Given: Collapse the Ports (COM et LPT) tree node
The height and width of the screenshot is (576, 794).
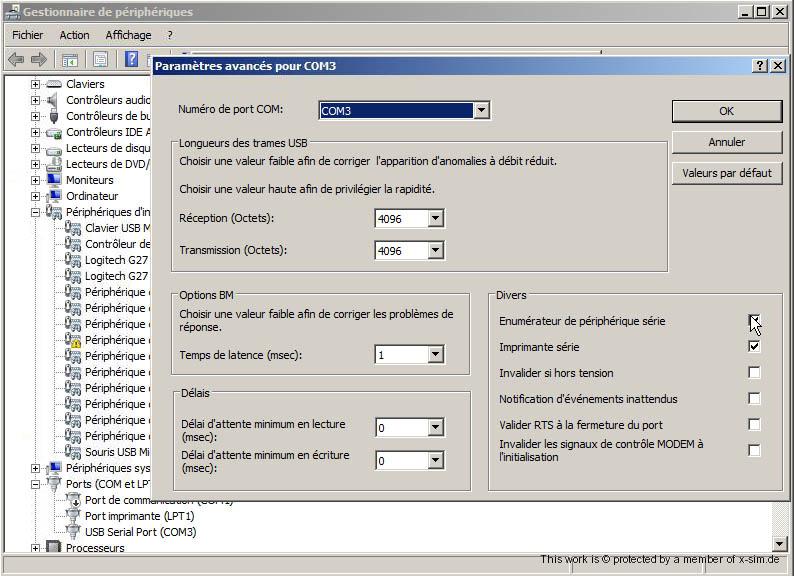Looking at the screenshot, I should point(36,484).
